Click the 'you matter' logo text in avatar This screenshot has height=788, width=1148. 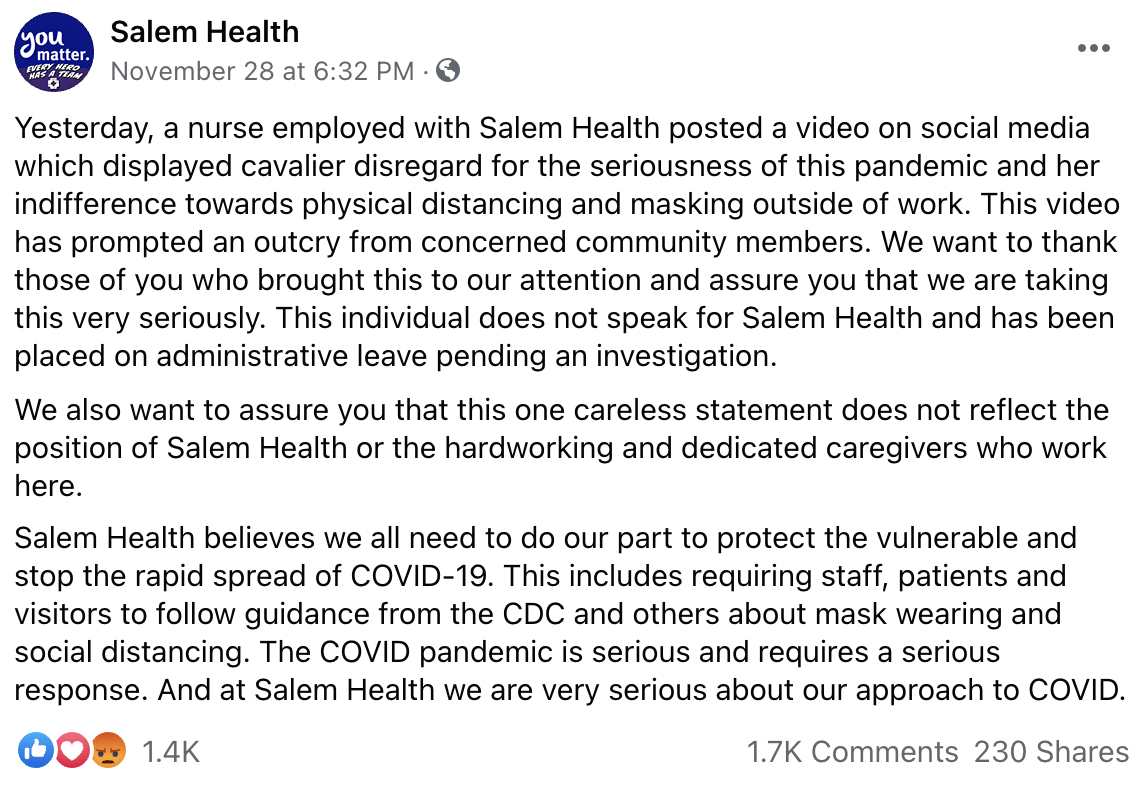(53, 45)
